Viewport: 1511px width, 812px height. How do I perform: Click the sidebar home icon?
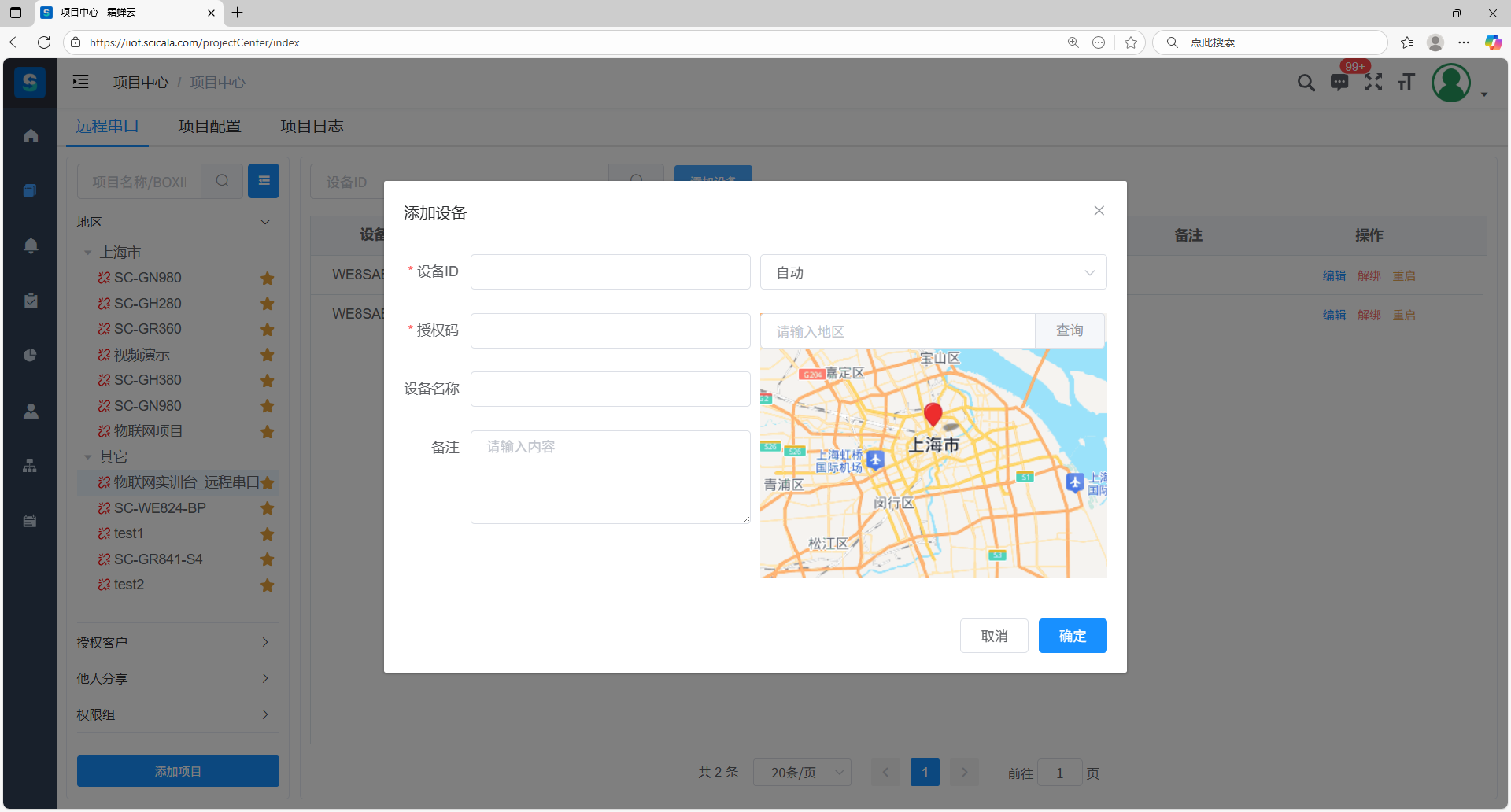pyautogui.click(x=31, y=136)
